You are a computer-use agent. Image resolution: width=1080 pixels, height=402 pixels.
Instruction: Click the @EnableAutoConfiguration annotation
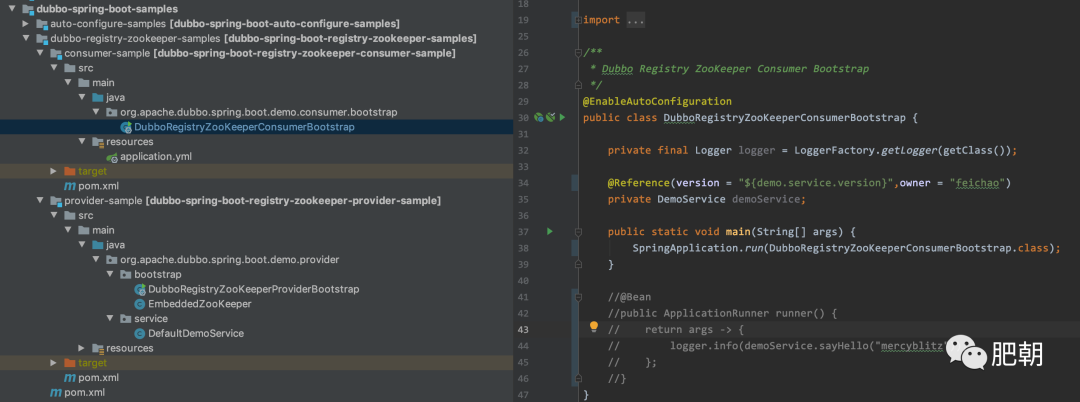point(657,101)
